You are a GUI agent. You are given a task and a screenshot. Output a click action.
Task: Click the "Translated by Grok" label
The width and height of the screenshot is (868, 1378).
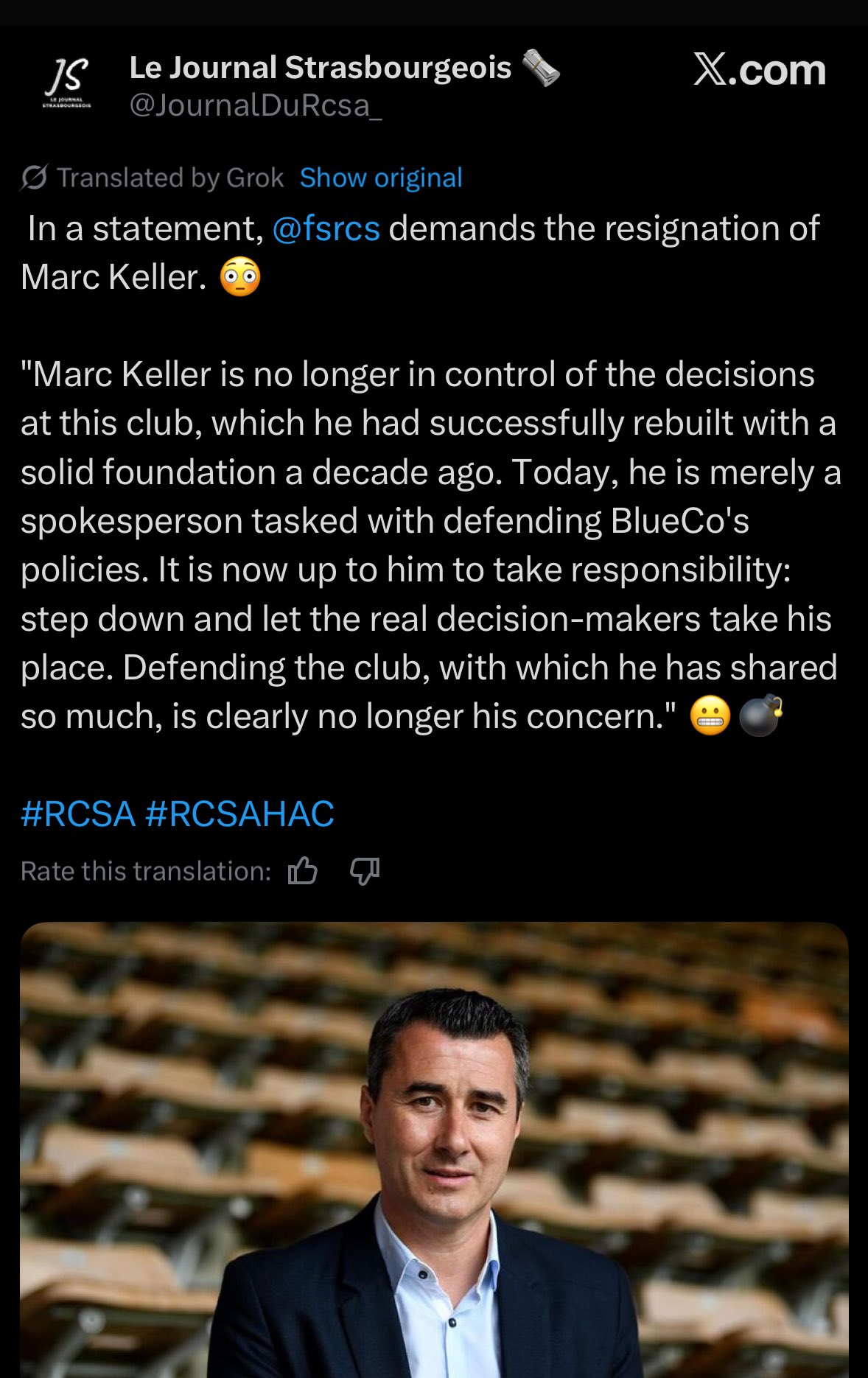click(x=170, y=178)
